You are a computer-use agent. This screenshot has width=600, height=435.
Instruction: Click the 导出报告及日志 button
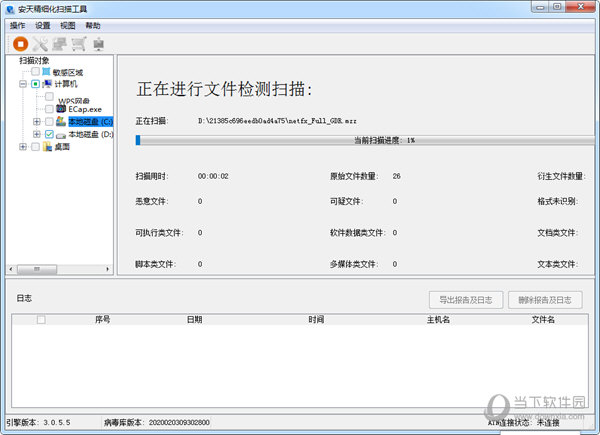[x=466, y=300]
